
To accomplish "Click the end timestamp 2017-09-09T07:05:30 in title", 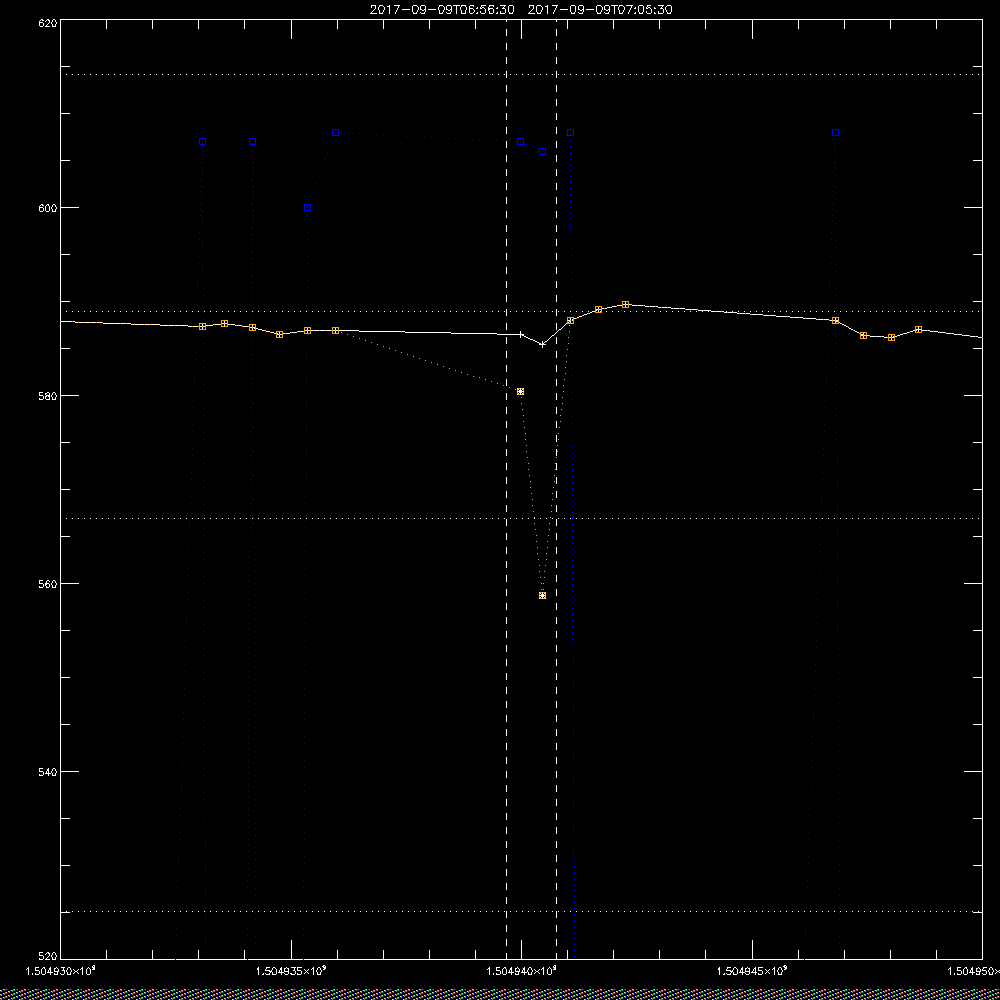I will click(600, 10).
